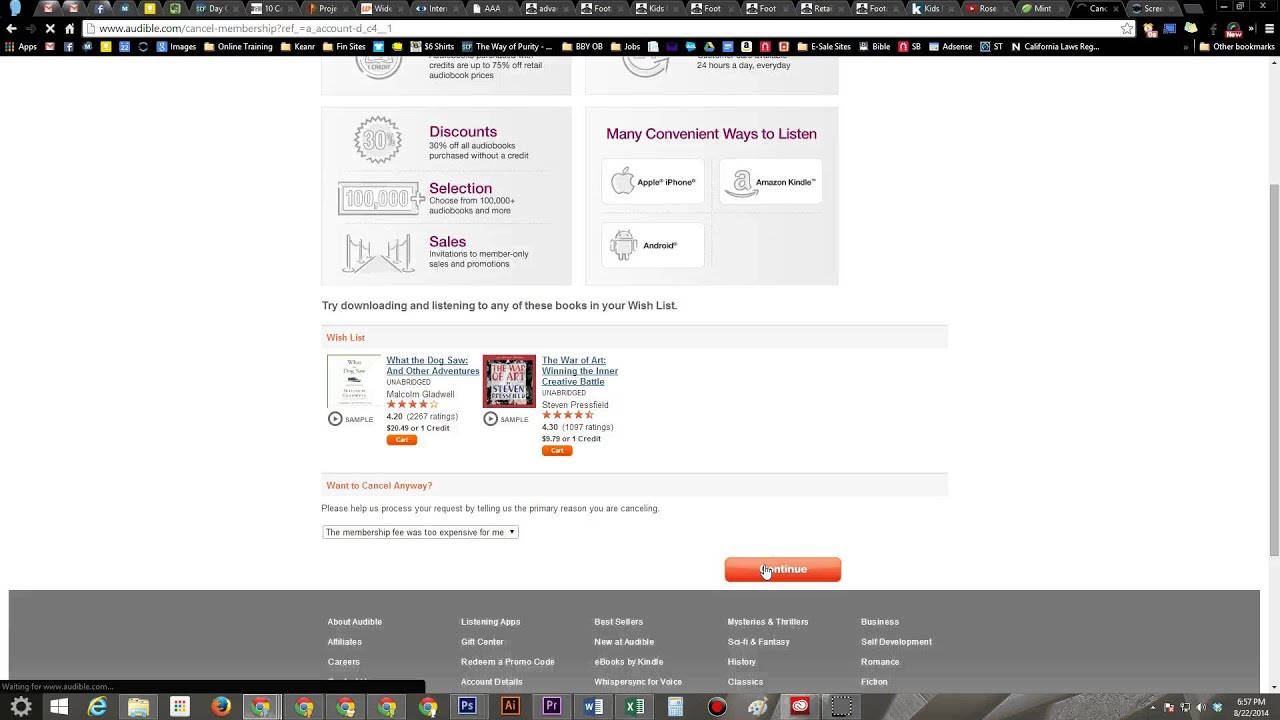
Task: Switch to the Proje browser tab
Action: [327, 8]
